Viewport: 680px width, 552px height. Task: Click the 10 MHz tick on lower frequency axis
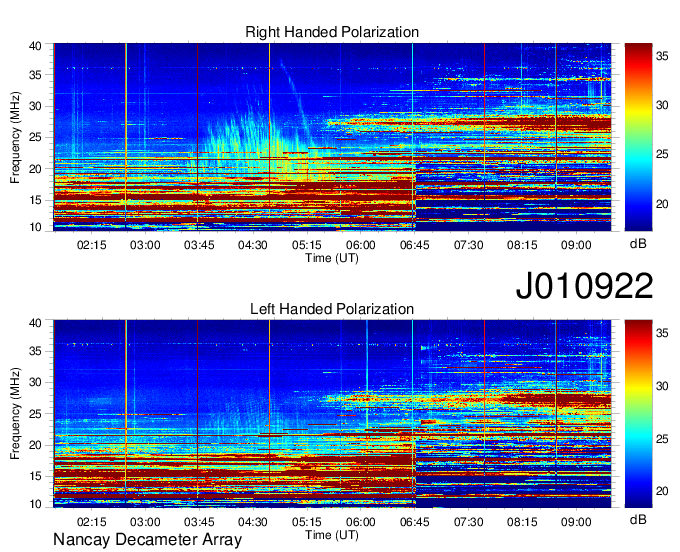[x=35, y=504]
